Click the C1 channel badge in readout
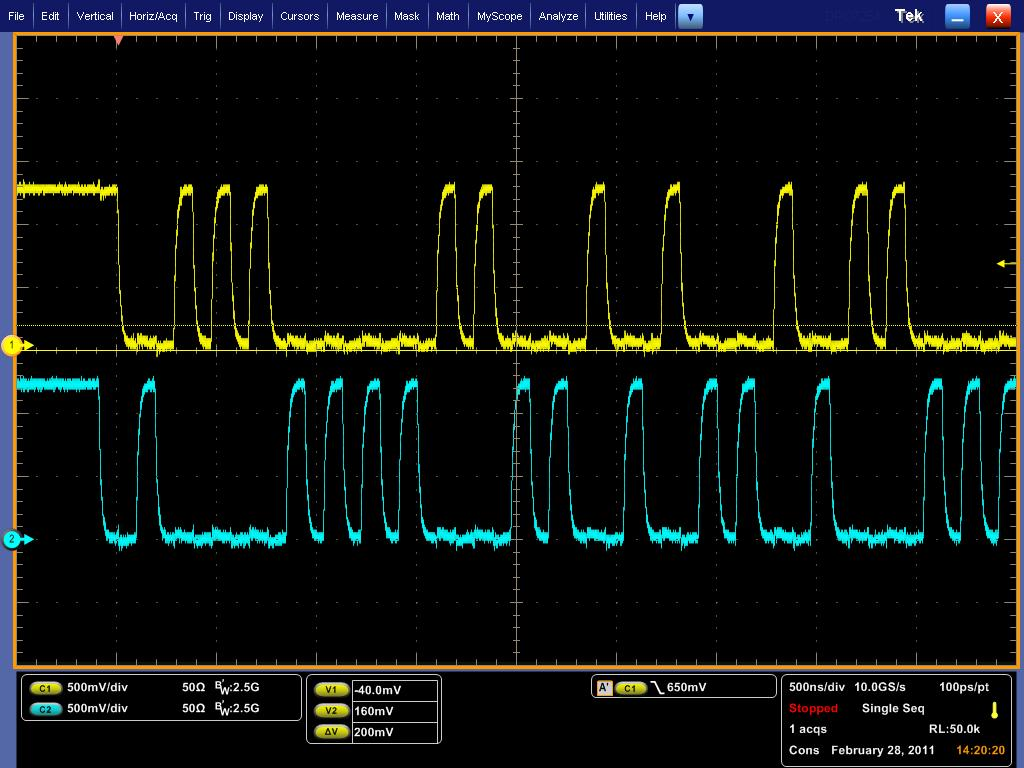Viewport: 1024px width, 768px height. click(x=45, y=688)
